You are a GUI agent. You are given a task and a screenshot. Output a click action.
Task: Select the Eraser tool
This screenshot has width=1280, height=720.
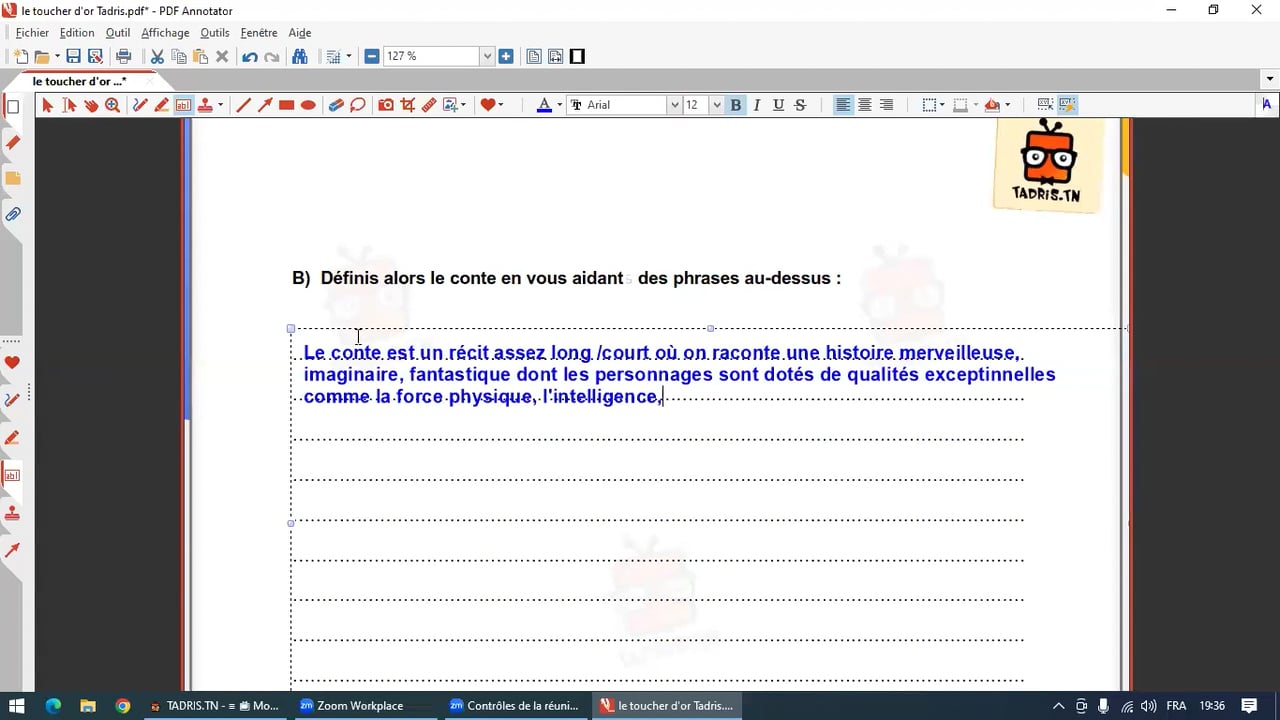coord(336,105)
